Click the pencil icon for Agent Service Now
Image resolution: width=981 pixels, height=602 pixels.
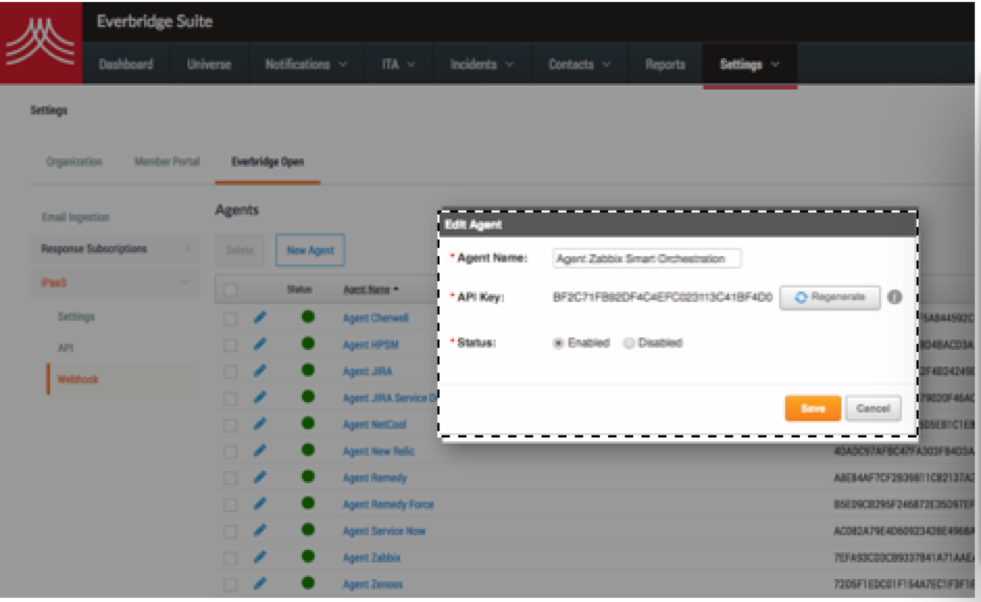coord(260,530)
